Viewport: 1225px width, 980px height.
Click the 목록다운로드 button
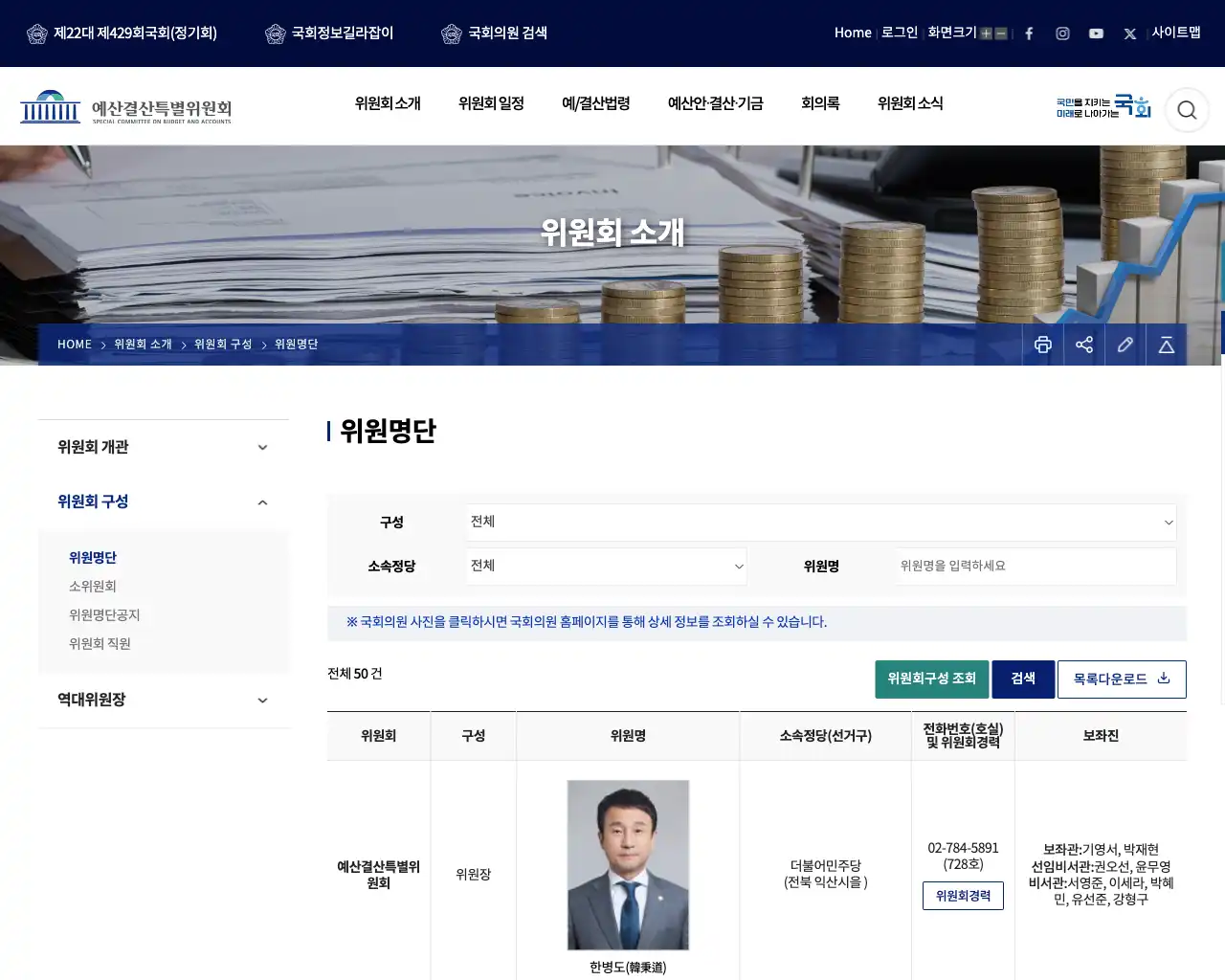[x=1122, y=679]
